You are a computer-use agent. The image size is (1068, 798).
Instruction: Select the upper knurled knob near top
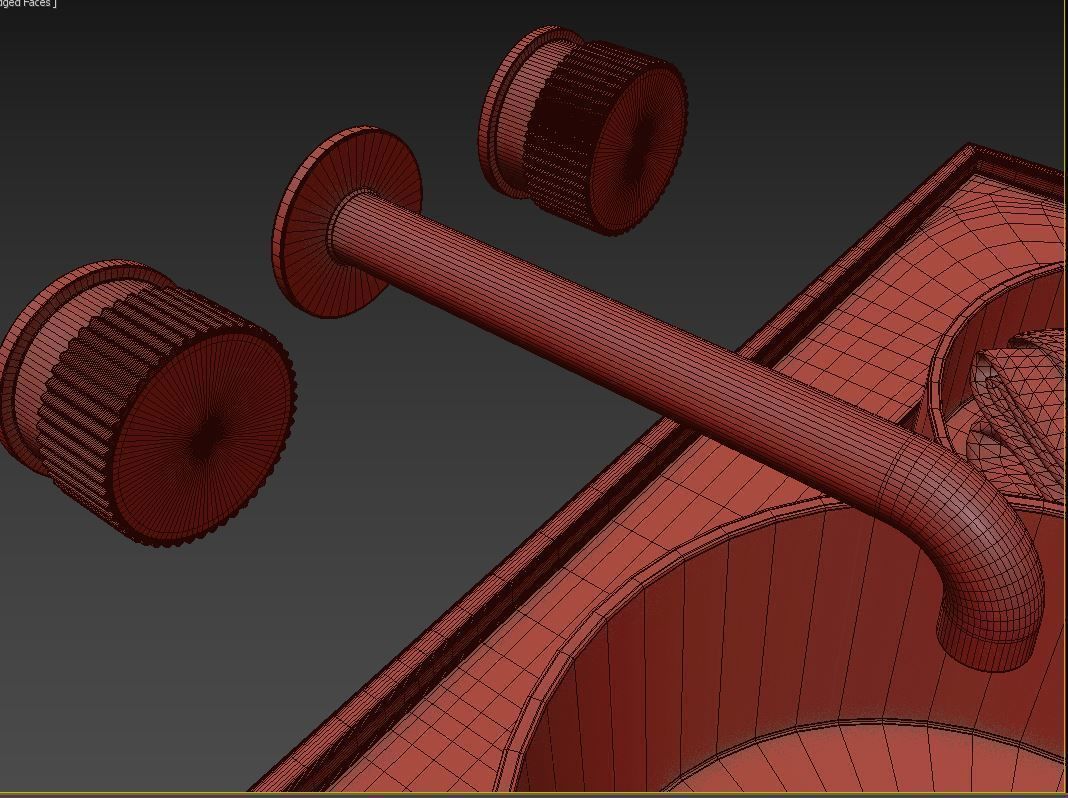click(583, 131)
